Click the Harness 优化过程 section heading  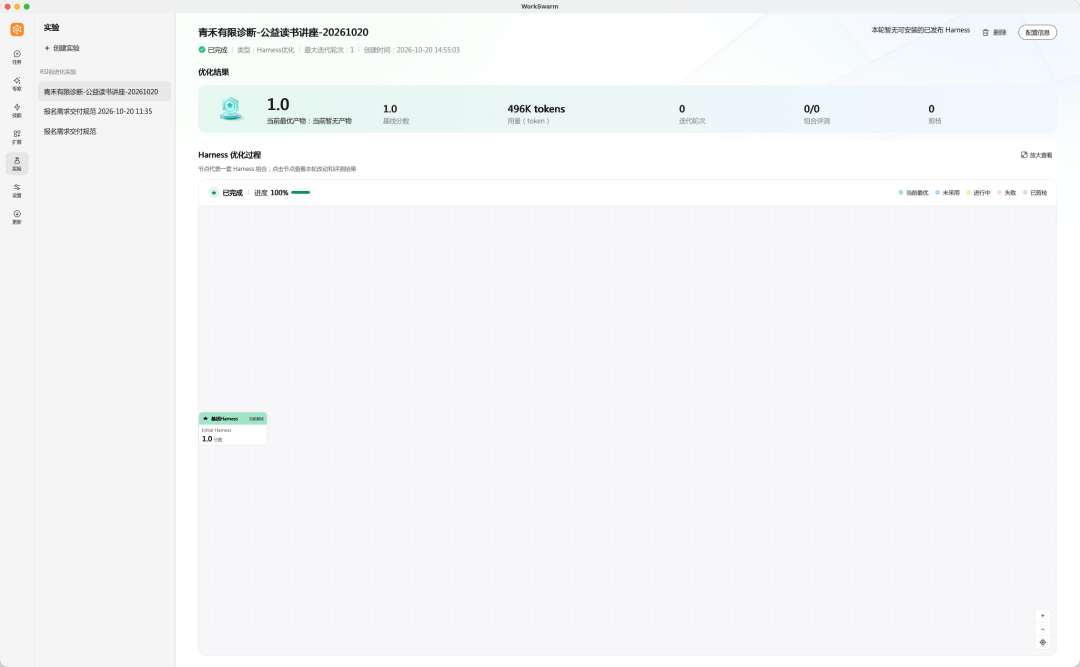pos(229,155)
